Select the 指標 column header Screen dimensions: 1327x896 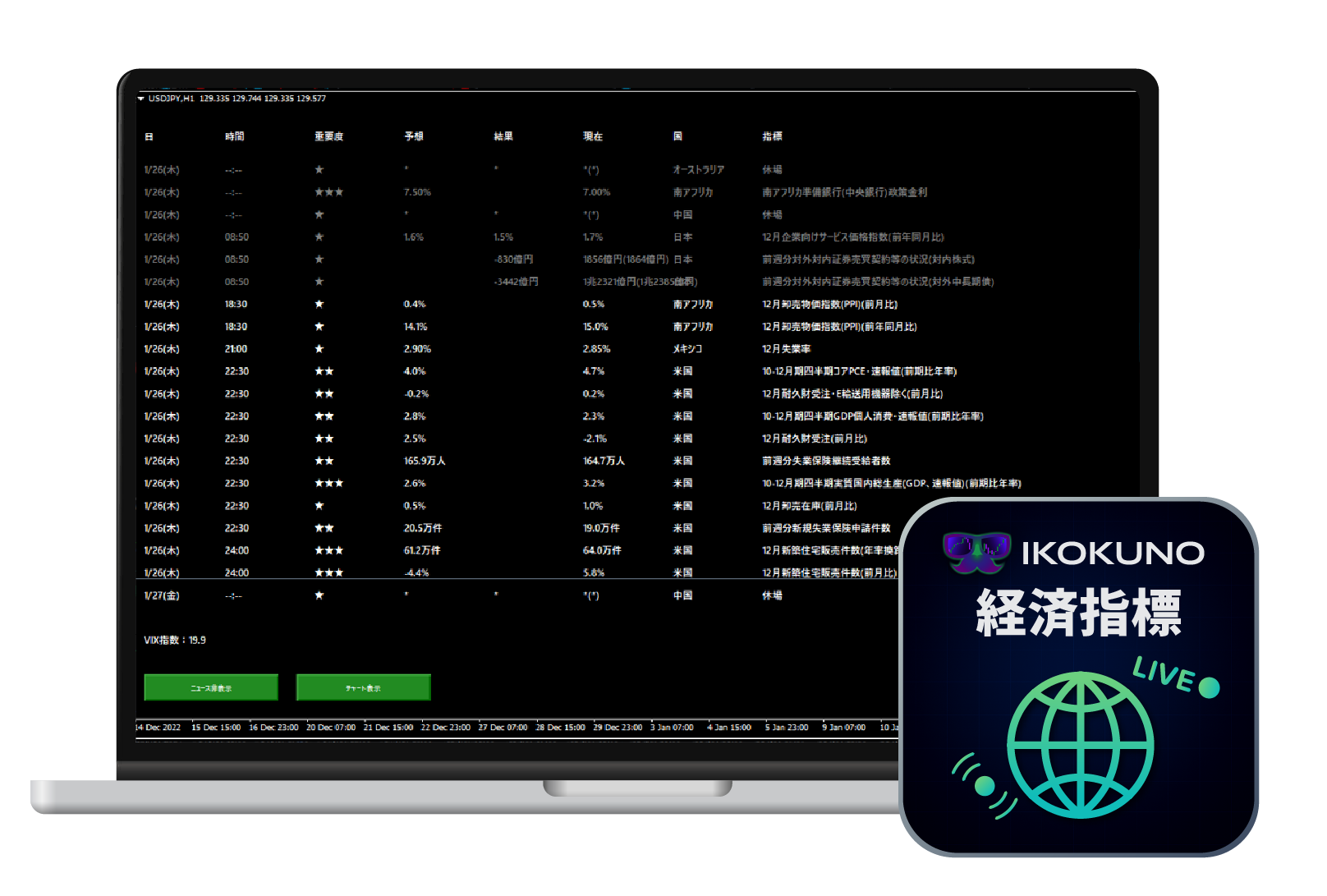[772, 136]
